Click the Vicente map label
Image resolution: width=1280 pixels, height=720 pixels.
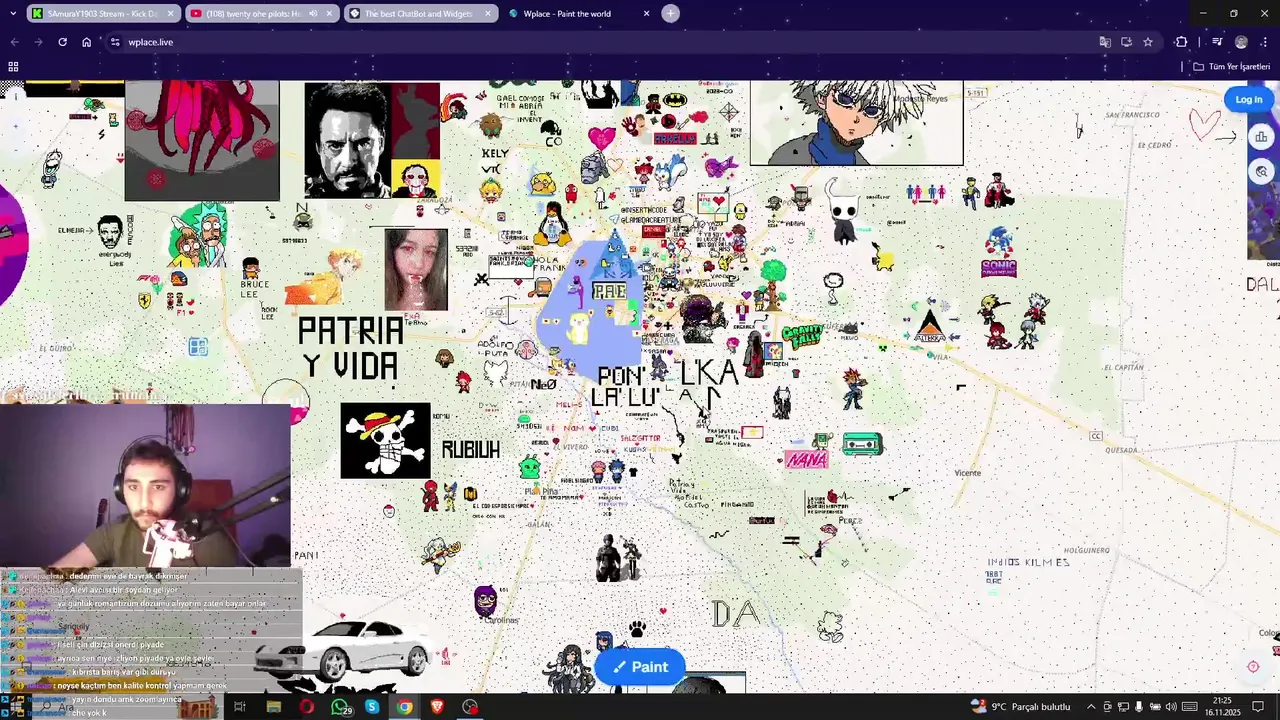pyautogui.click(x=967, y=473)
